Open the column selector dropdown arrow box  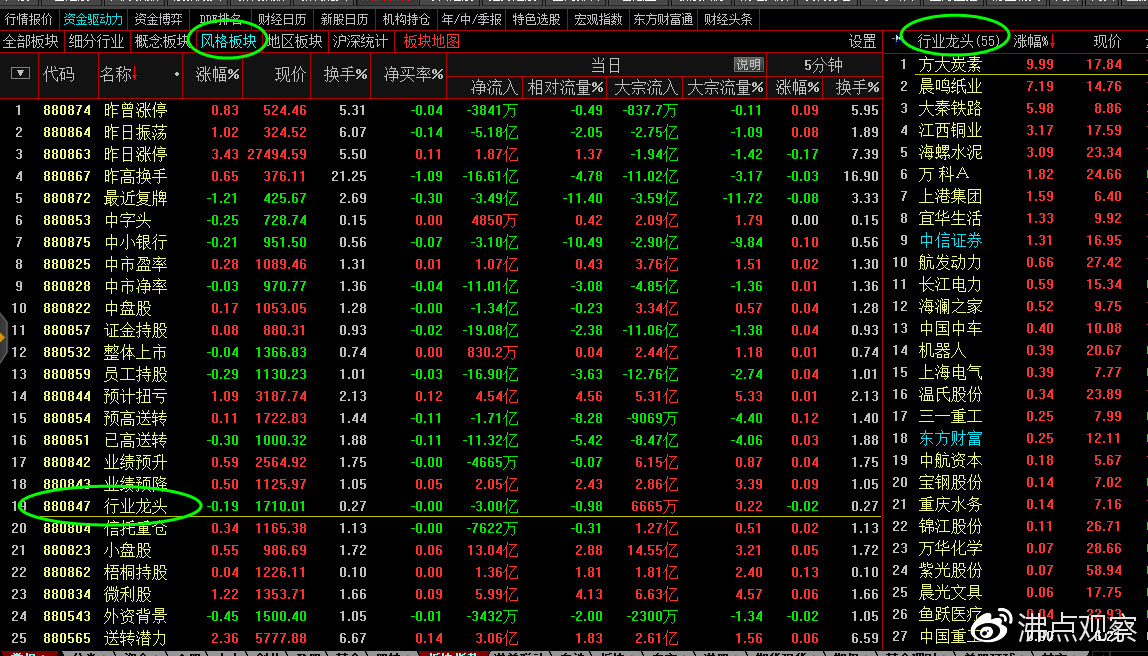20,73
